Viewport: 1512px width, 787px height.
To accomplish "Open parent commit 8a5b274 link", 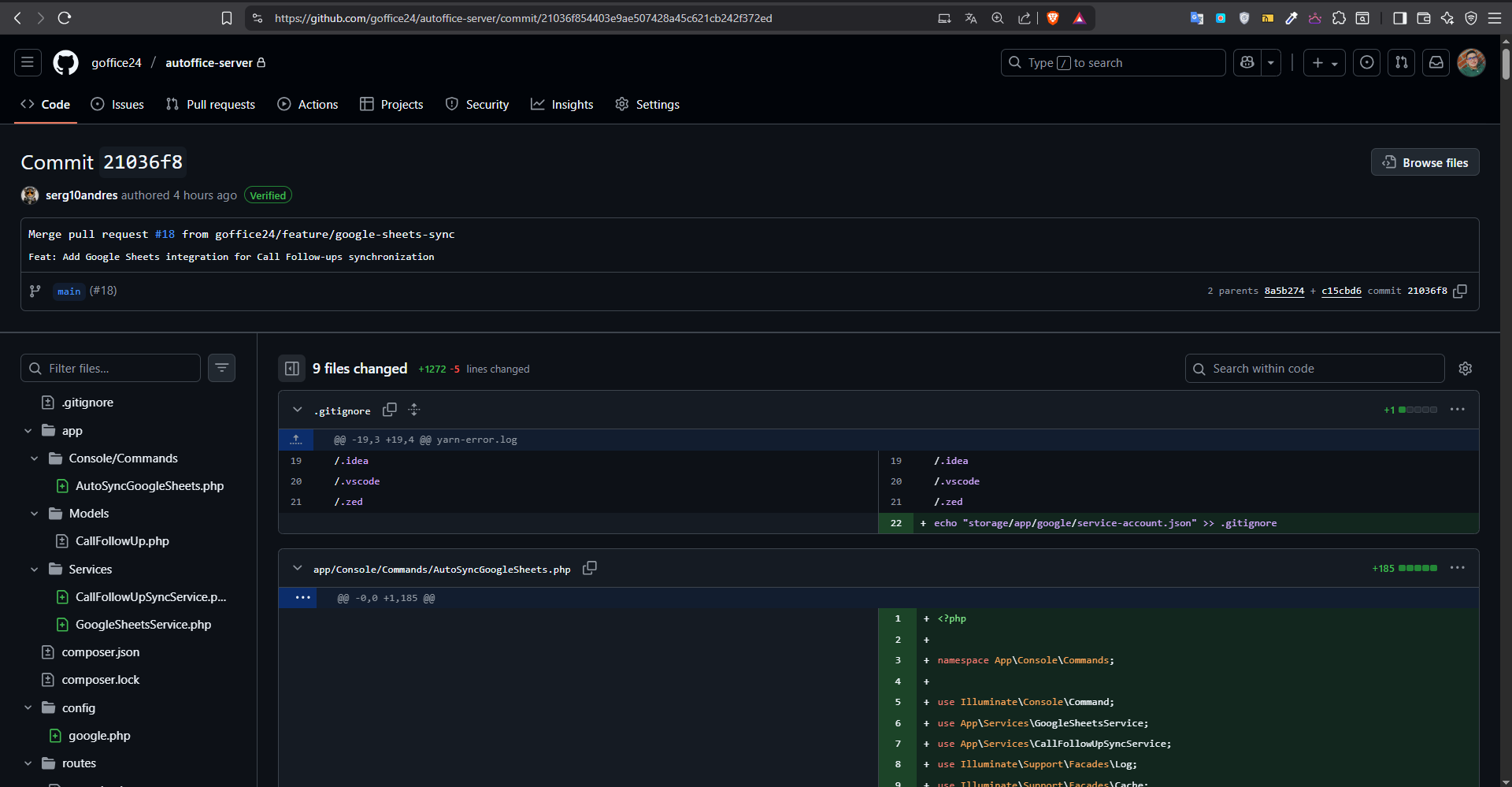I will [1284, 291].
